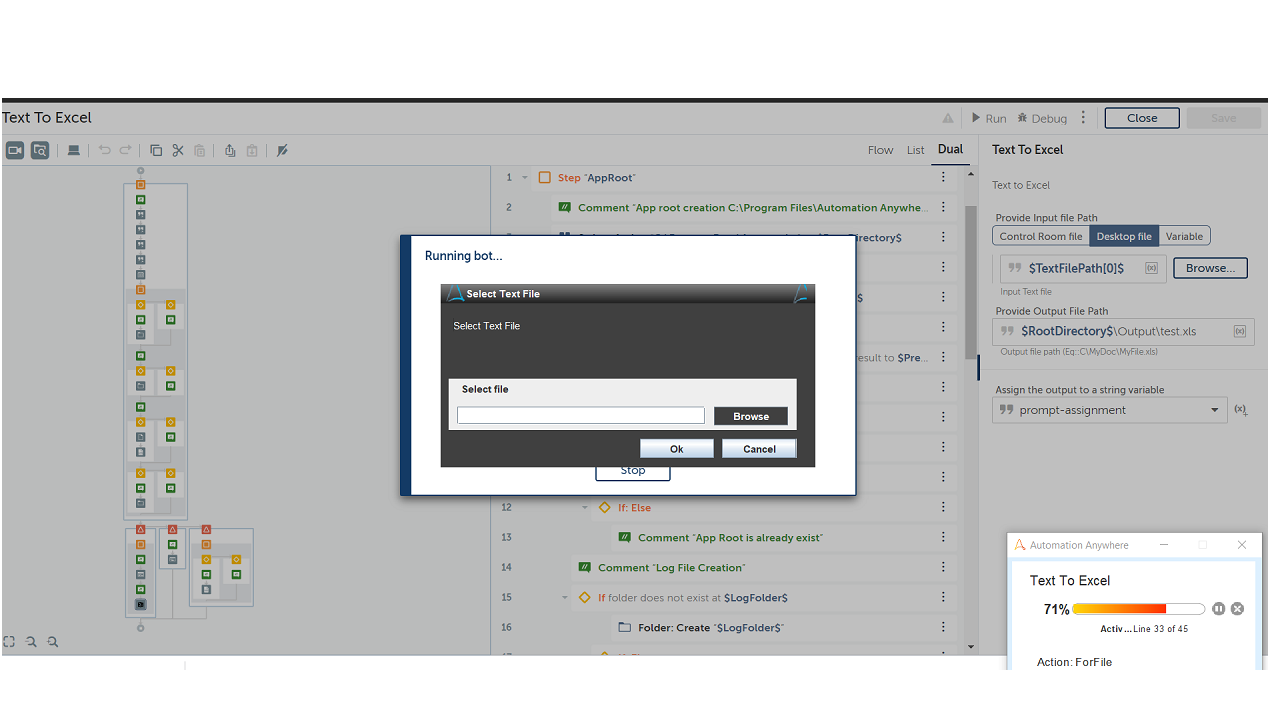This screenshot has height=720, width=1280.
Task: Collapse the If folder does not exist block
Action: click(x=565, y=598)
